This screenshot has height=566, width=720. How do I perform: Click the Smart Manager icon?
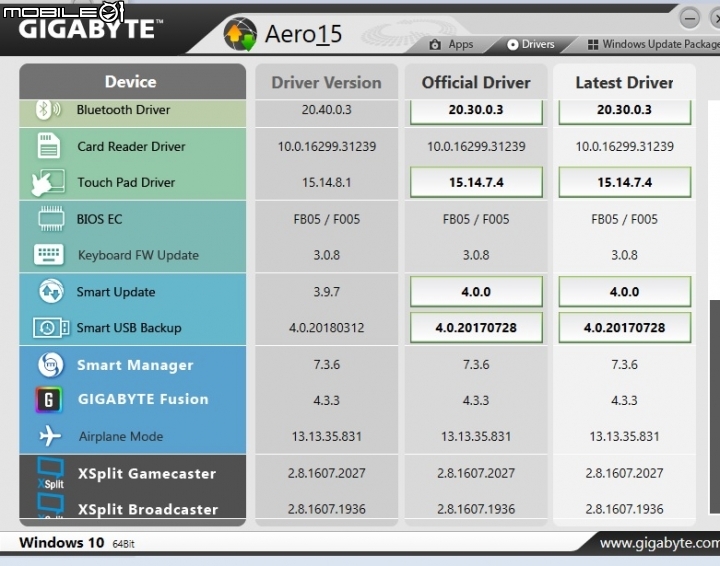[x=51, y=365]
